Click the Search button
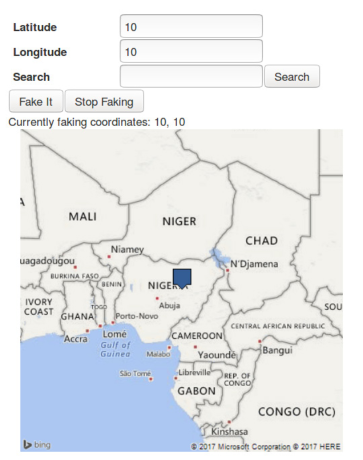This screenshot has width=363, height=460. tap(292, 76)
